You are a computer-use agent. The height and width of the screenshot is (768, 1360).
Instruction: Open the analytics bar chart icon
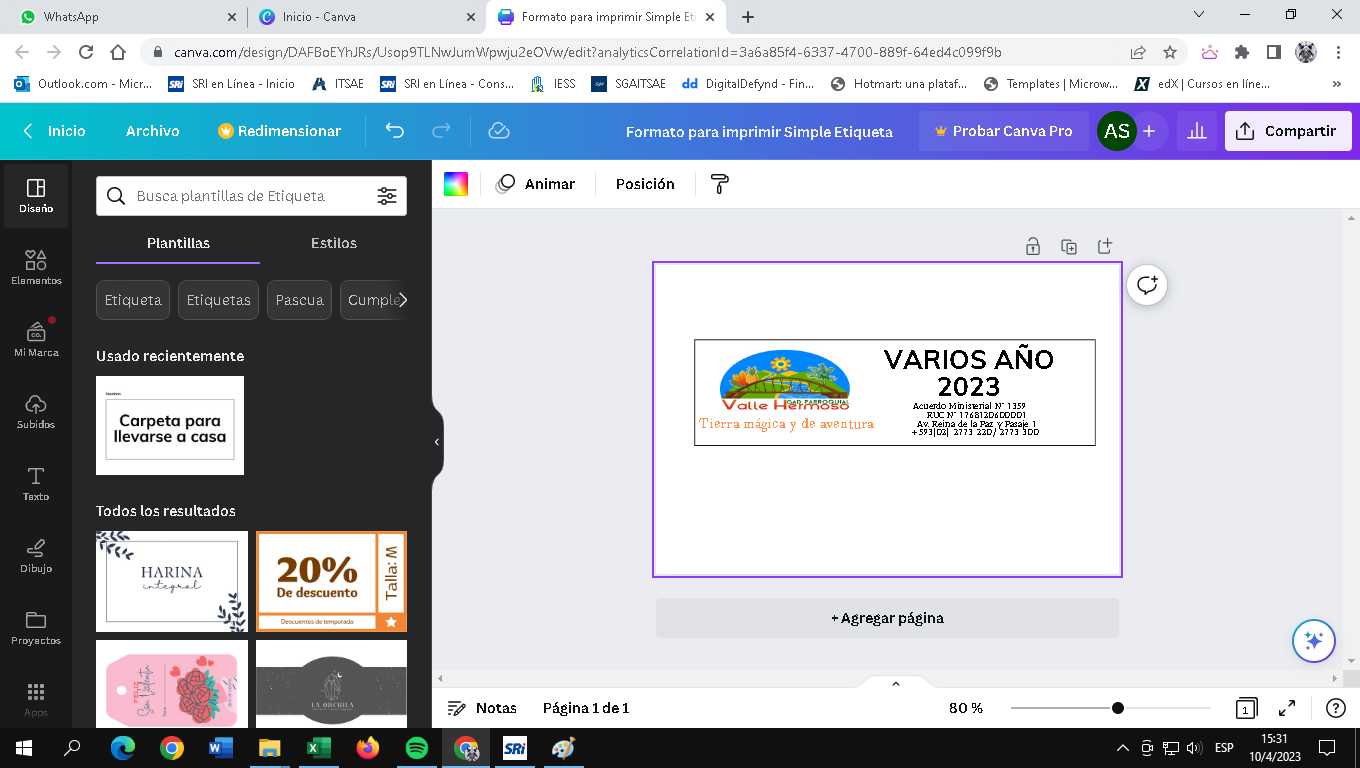tap(1195, 131)
